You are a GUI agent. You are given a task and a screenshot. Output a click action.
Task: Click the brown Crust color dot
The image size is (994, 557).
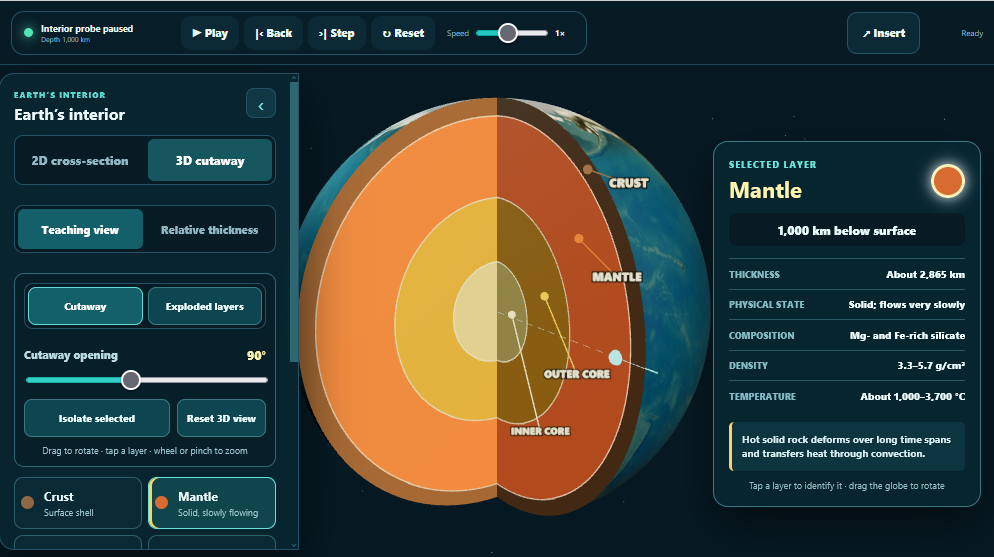pyautogui.click(x=27, y=503)
